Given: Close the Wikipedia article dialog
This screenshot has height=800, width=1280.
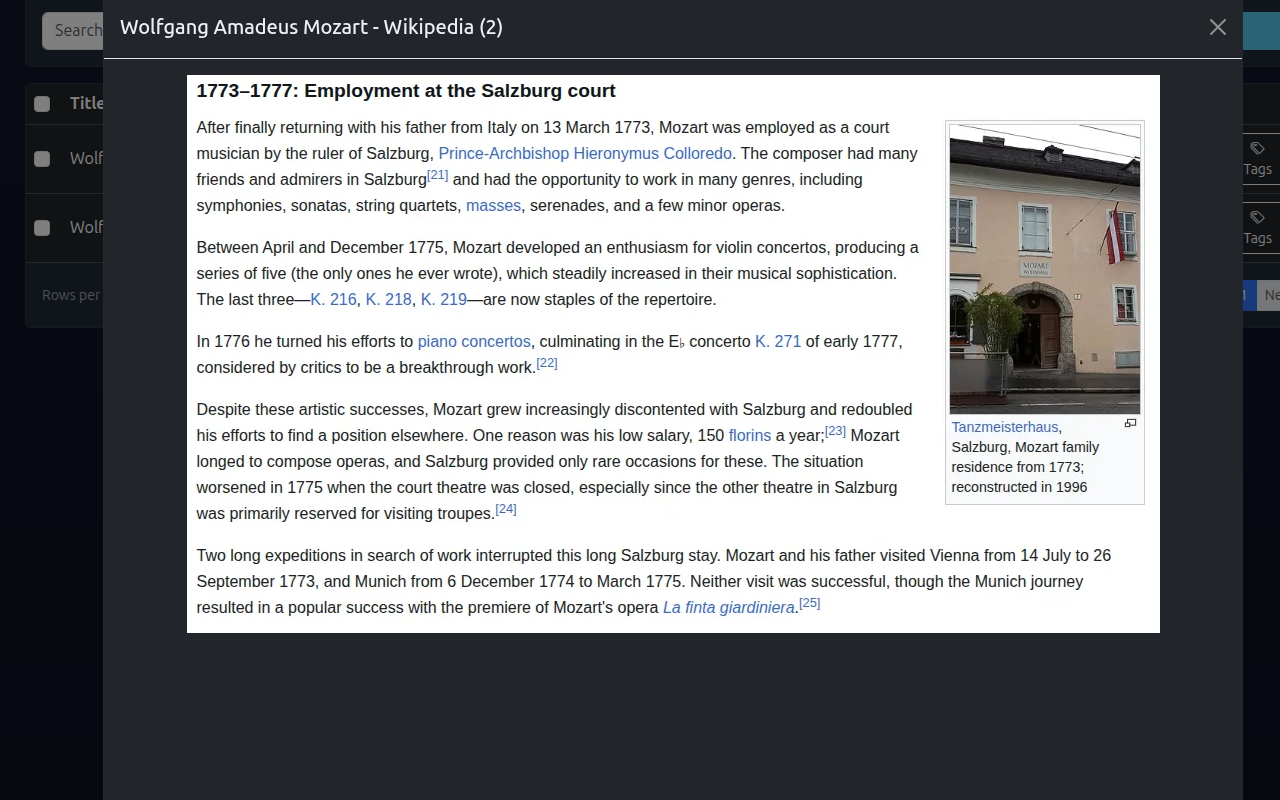Looking at the screenshot, I should tap(1217, 27).
